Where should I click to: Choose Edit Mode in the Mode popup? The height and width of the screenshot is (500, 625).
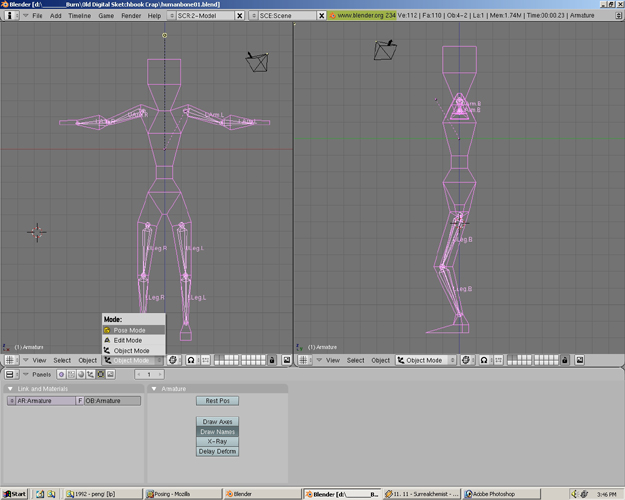coord(134,340)
